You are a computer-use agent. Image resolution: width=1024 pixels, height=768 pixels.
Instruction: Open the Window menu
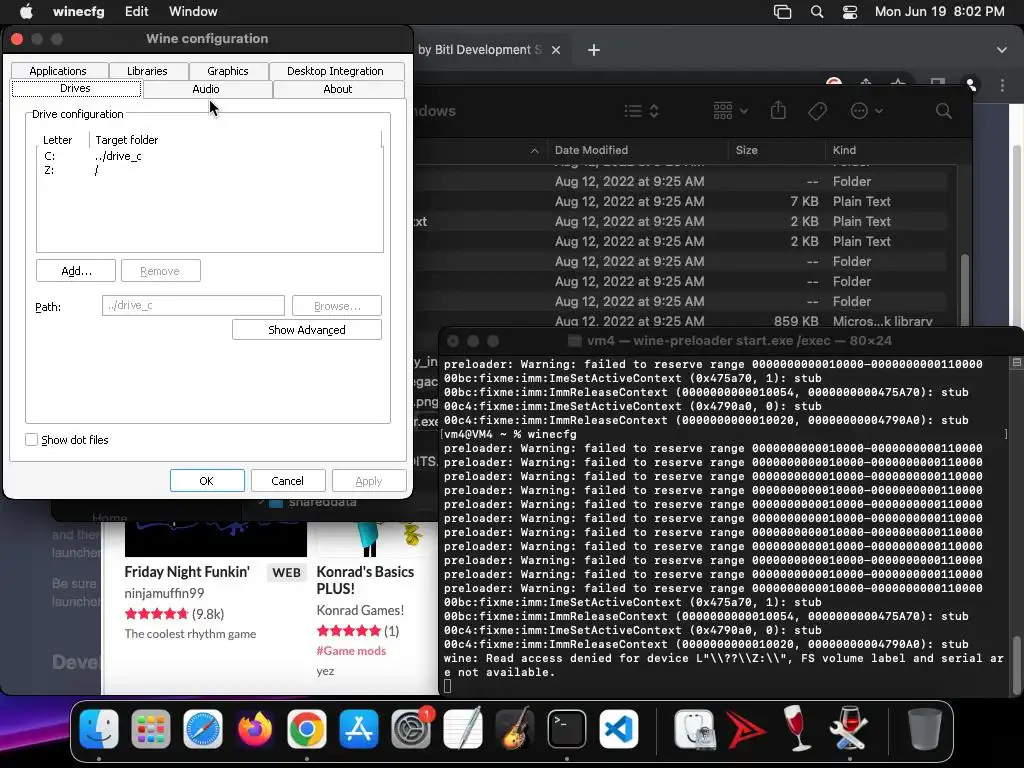(x=193, y=11)
